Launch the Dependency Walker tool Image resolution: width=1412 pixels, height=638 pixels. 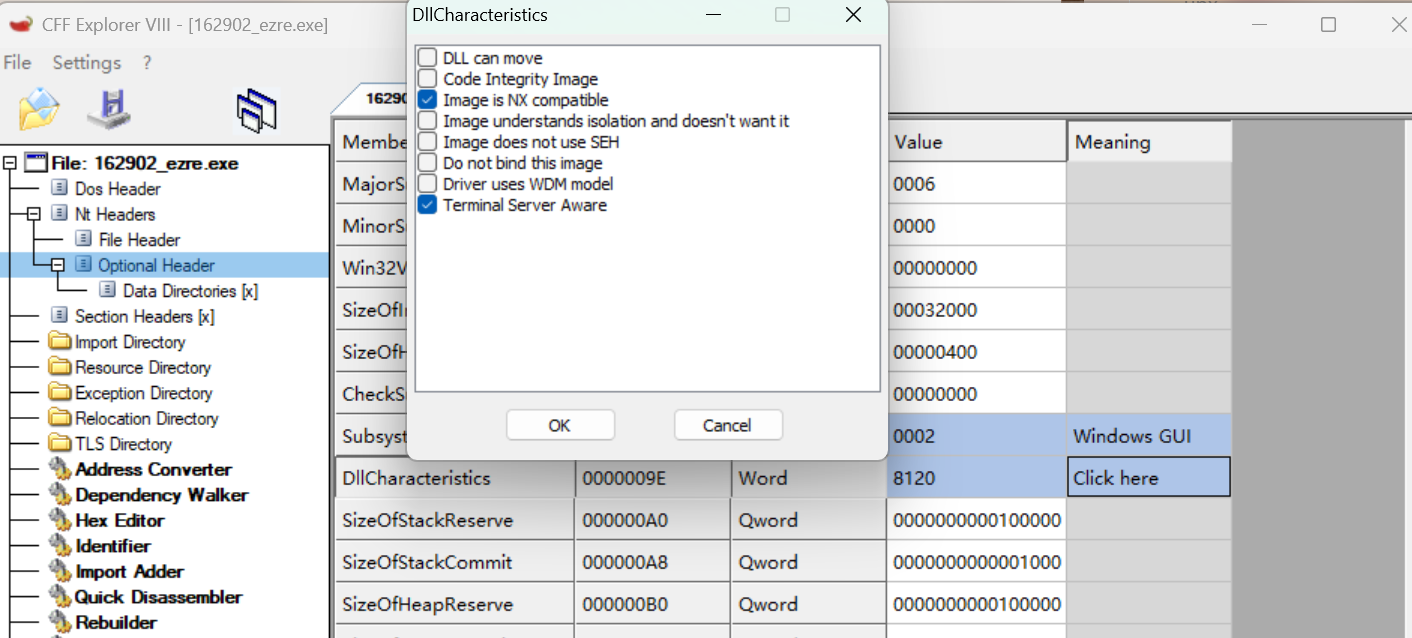pyautogui.click(x=161, y=495)
